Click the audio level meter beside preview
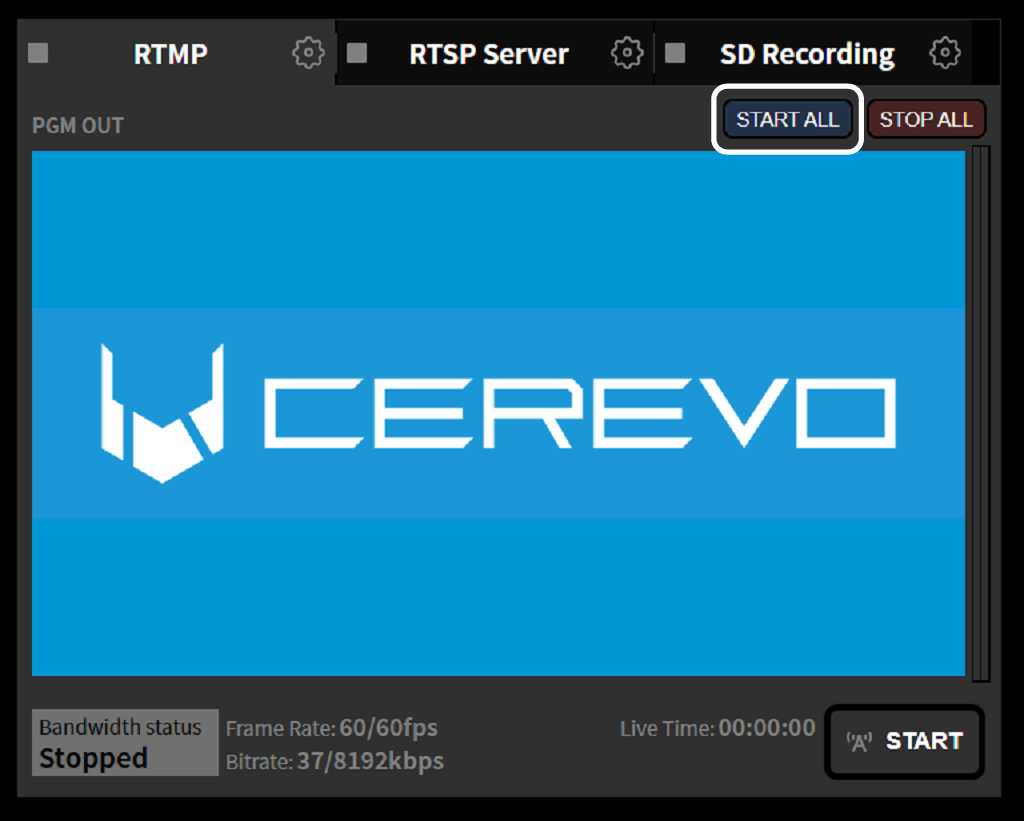The width and height of the screenshot is (1024, 821). (x=981, y=413)
